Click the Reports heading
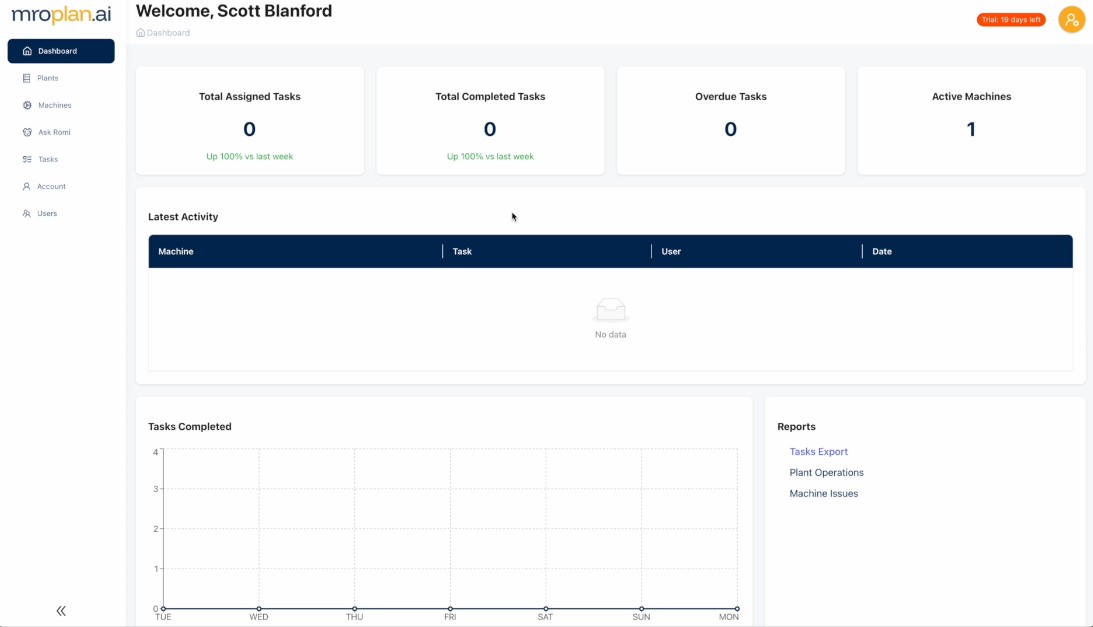 tap(796, 426)
